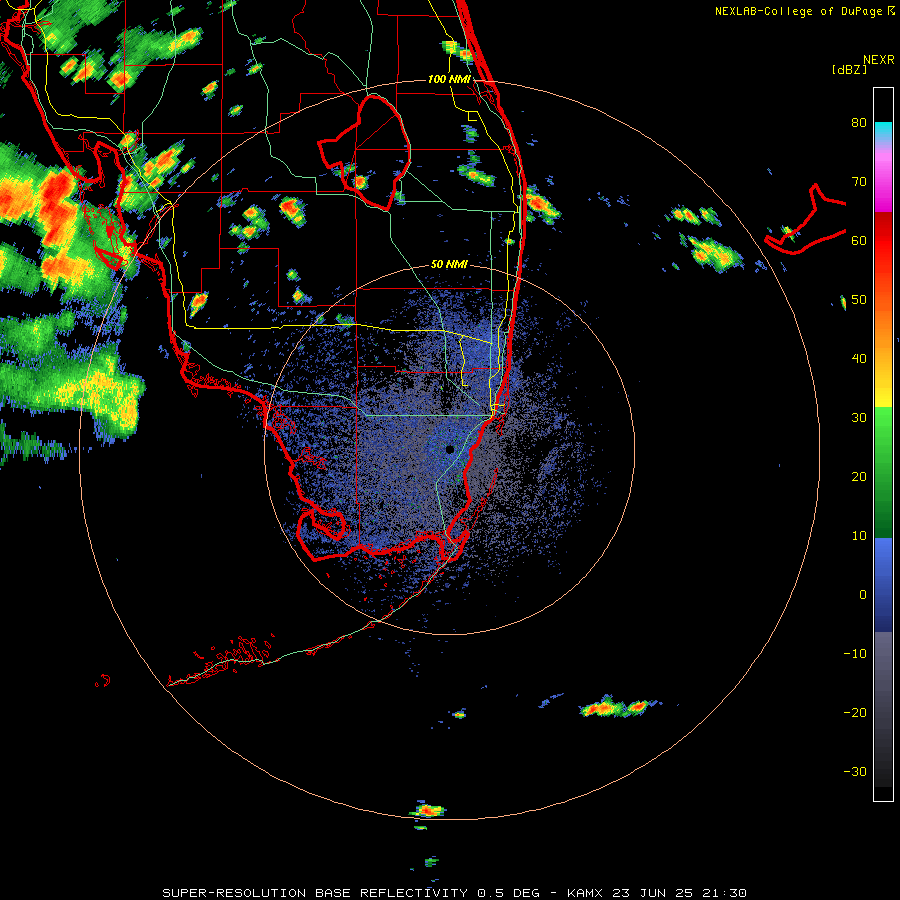Click the [dBZ] unit label

pos(849,70)
